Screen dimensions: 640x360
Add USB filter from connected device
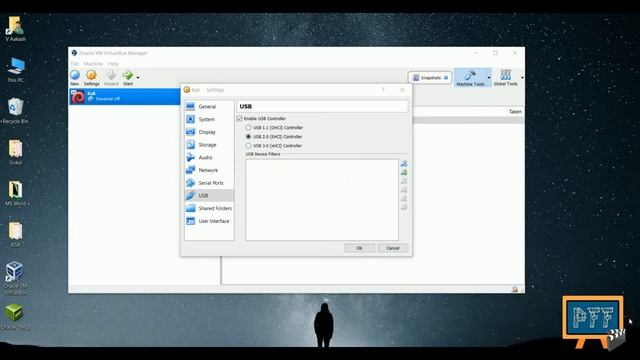pos(404,172)
